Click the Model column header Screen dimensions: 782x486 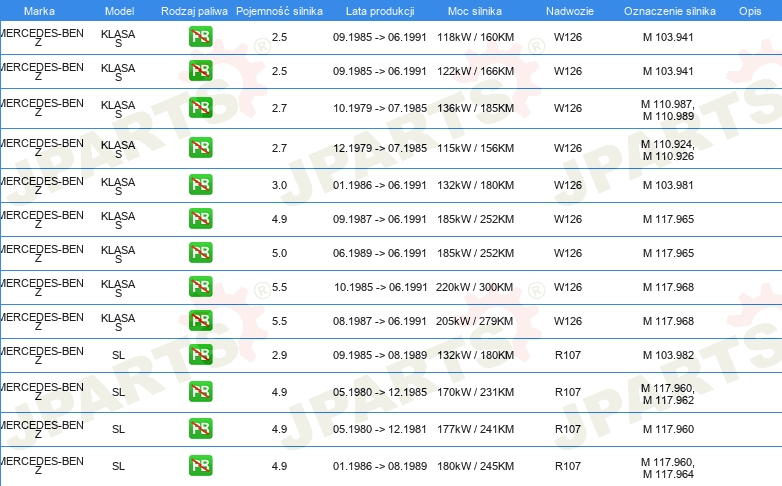click(x=119, y=11)
